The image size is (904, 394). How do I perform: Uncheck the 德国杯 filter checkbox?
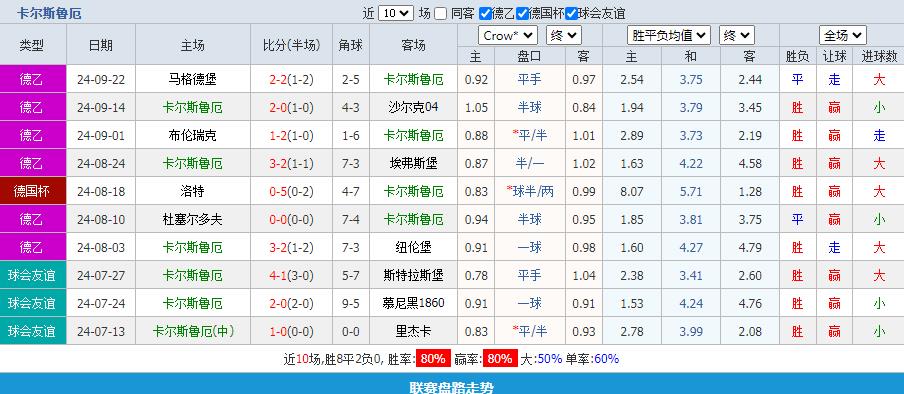pos(522,13)
